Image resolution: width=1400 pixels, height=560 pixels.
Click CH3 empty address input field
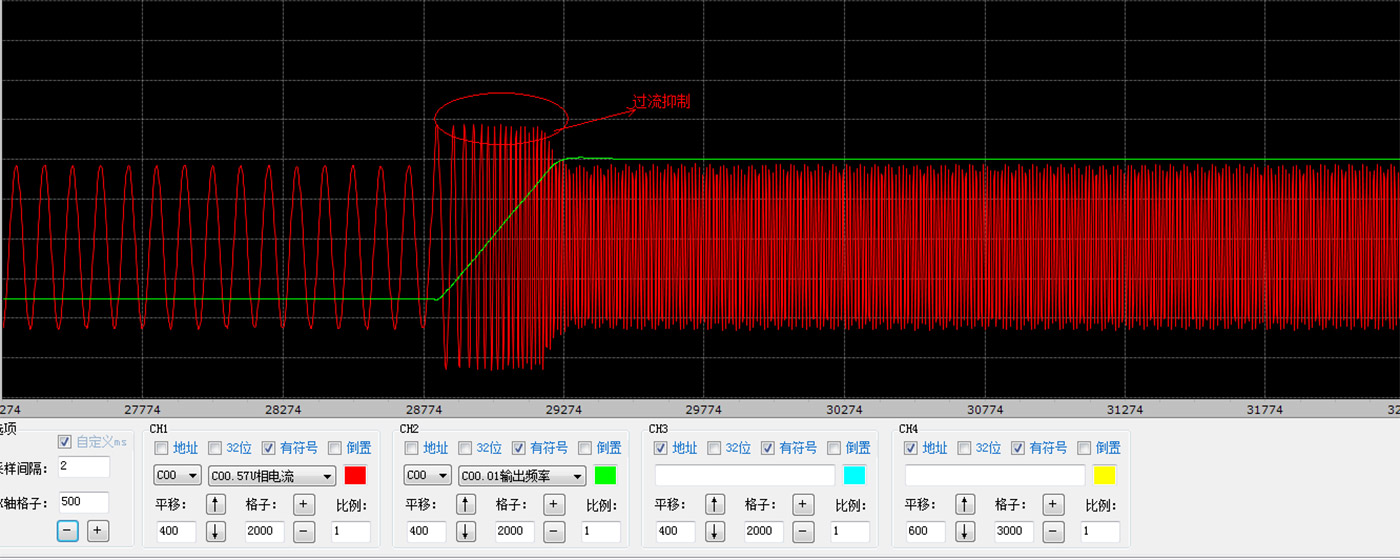745,475
